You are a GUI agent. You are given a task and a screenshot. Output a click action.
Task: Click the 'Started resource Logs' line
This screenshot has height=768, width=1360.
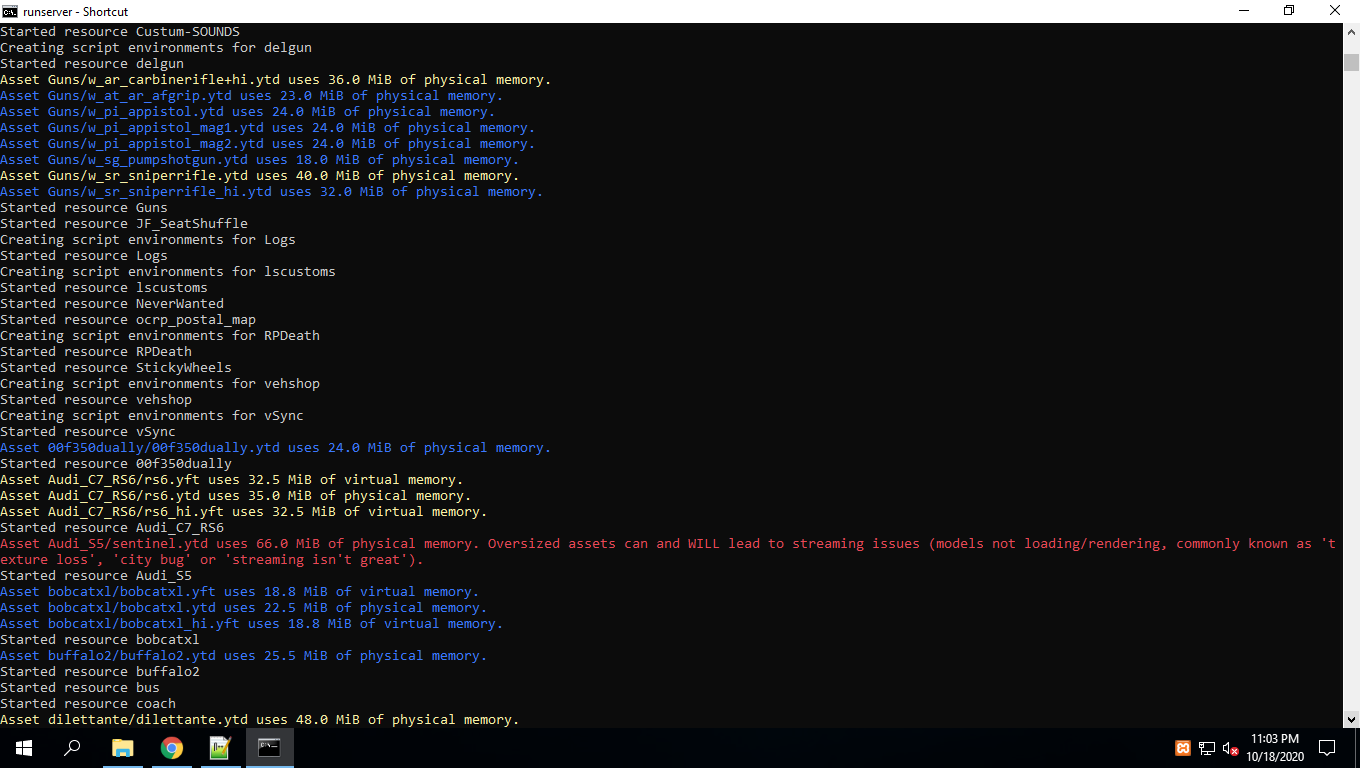[x=84, y=256]
